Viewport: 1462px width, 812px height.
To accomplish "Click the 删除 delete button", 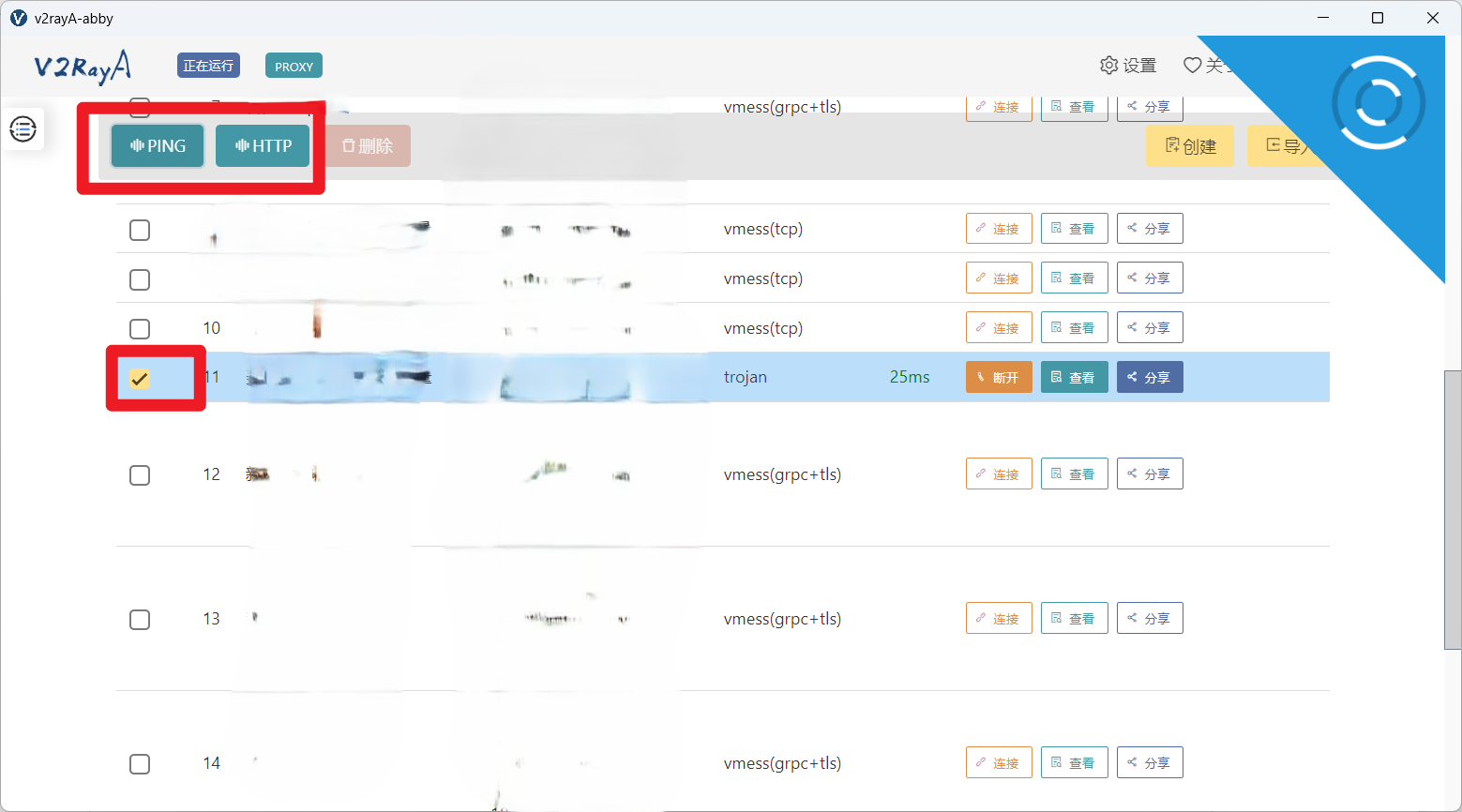I will [x=367, y=145].
